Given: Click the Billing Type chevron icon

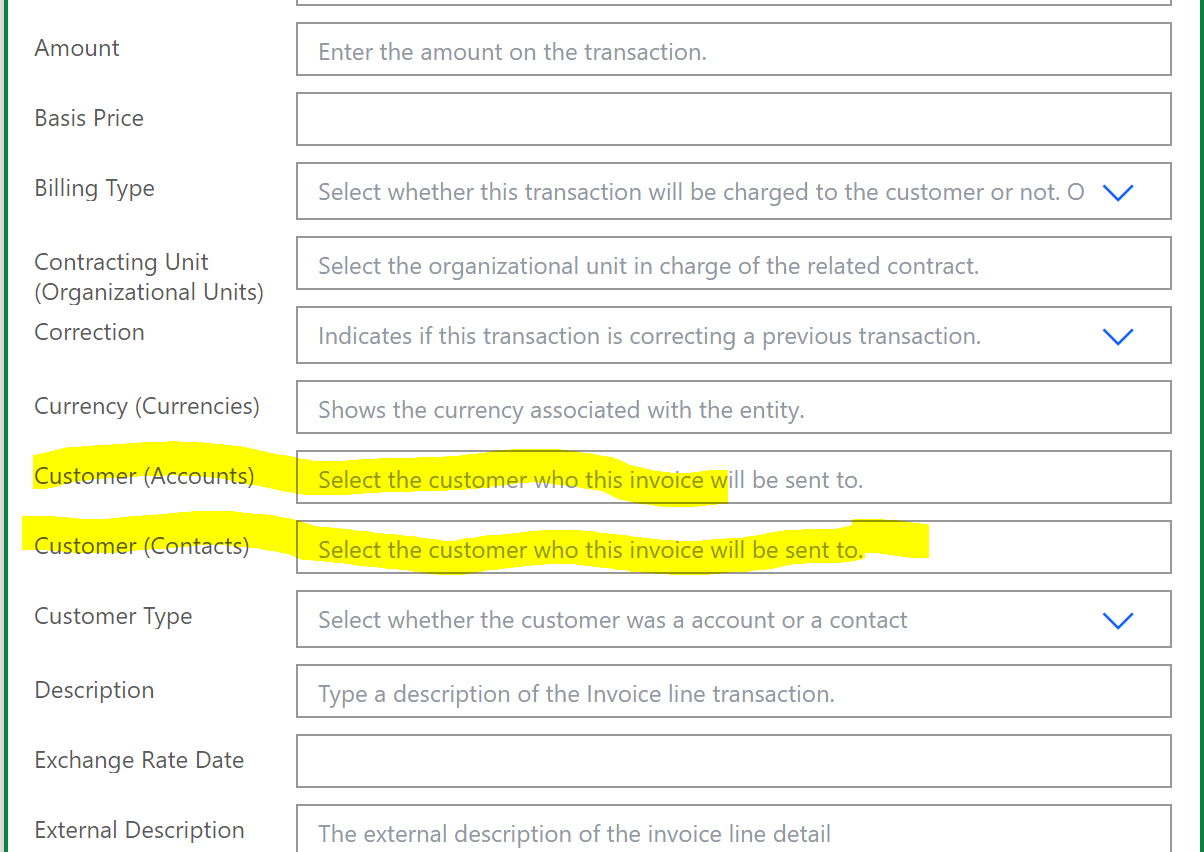Looking at the screenshot, I should [1117, 193].
